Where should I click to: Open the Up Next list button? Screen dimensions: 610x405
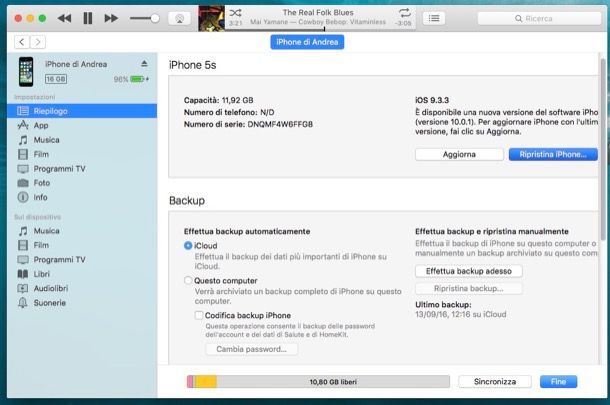point(434,18)
